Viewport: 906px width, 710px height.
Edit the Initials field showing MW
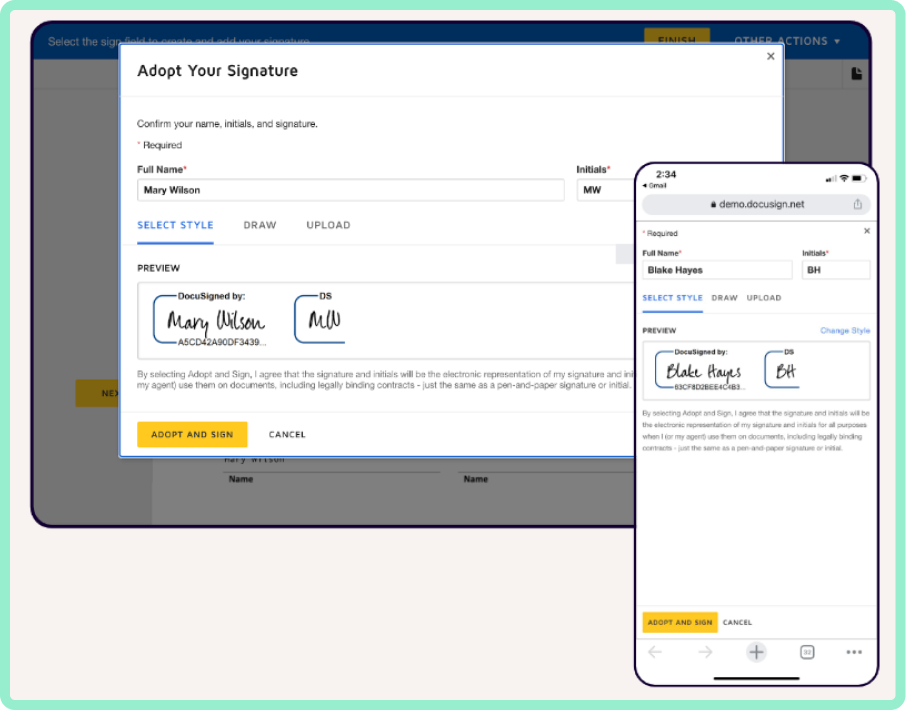(606, 190)
